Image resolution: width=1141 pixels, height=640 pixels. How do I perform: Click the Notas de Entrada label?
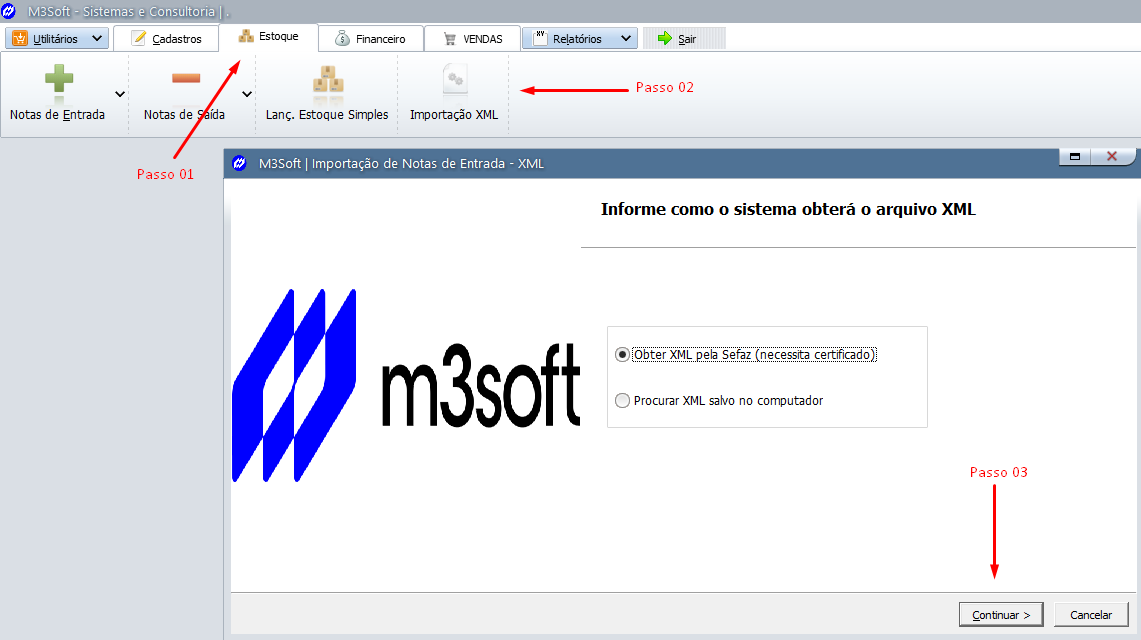(x=57, y=115)
